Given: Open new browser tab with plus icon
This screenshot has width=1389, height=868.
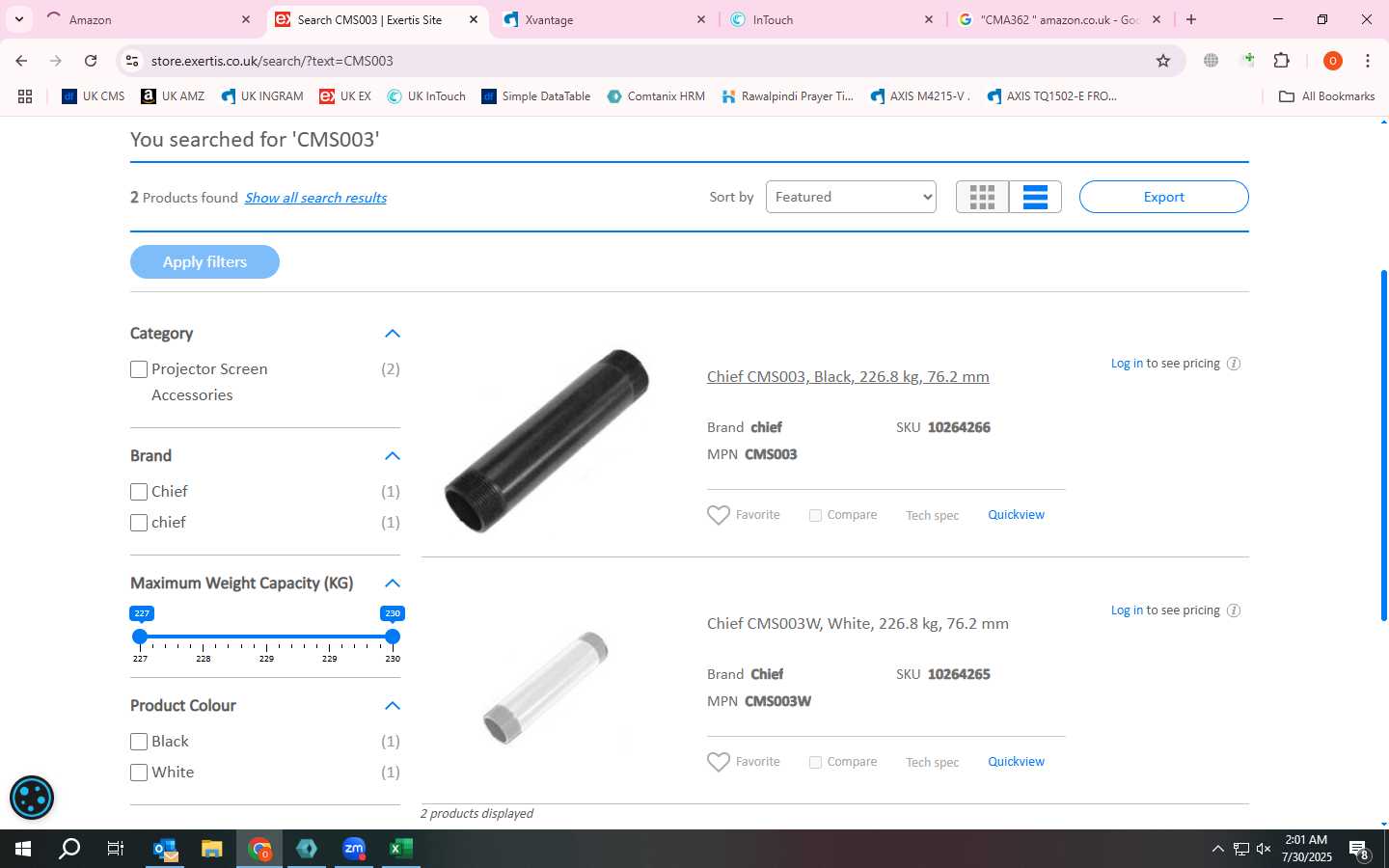Looking at the screenshot, I should click(1191, 19).
